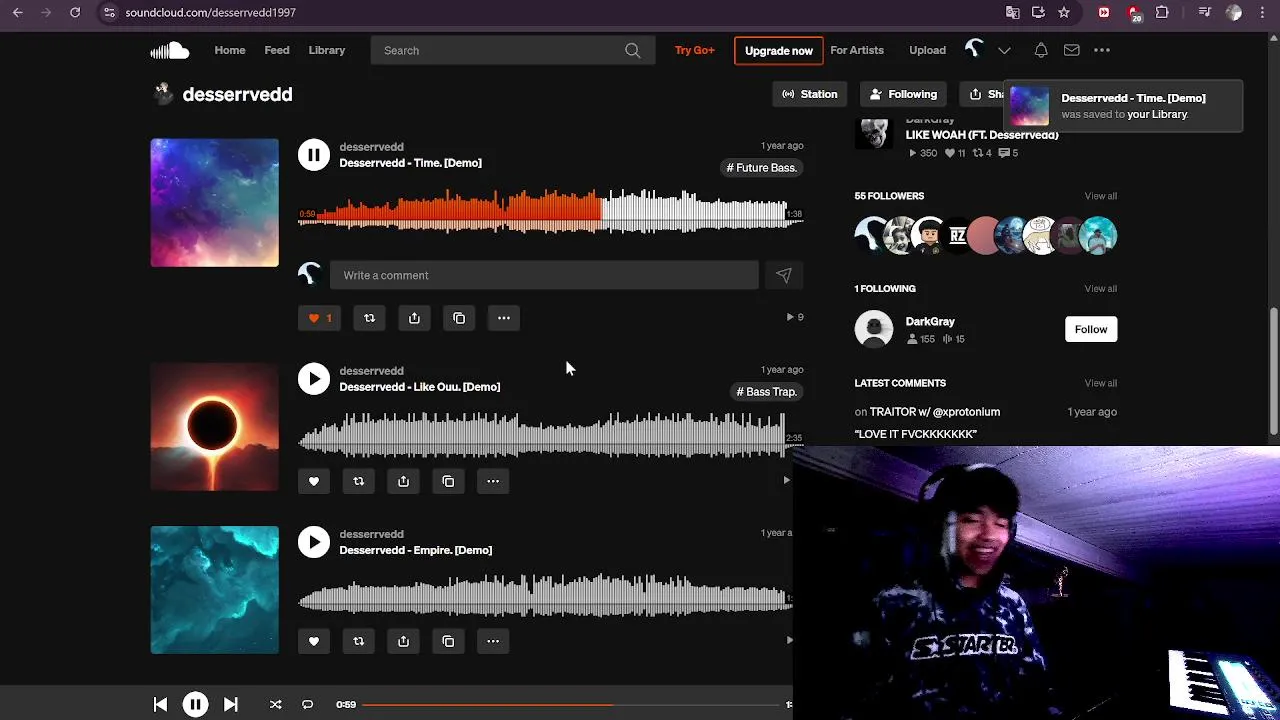The width and height of the screenshot is (1280, 720).
Task: Bookmark this page with star icon
Action: pyautogui.click(x=1064, y=12)
